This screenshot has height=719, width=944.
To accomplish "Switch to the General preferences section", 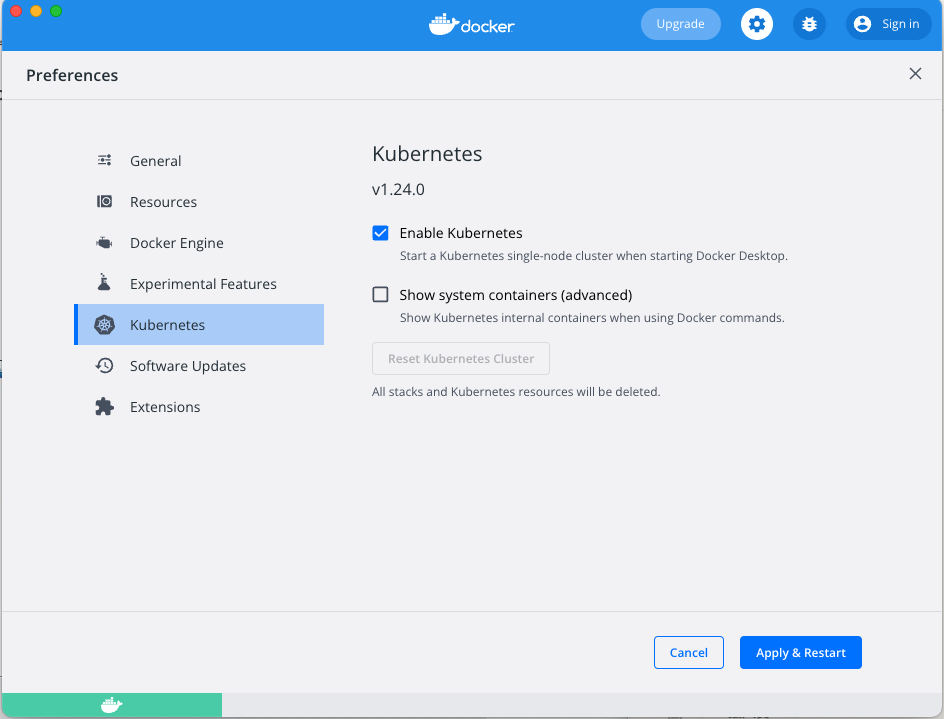I will pos(155,160).
